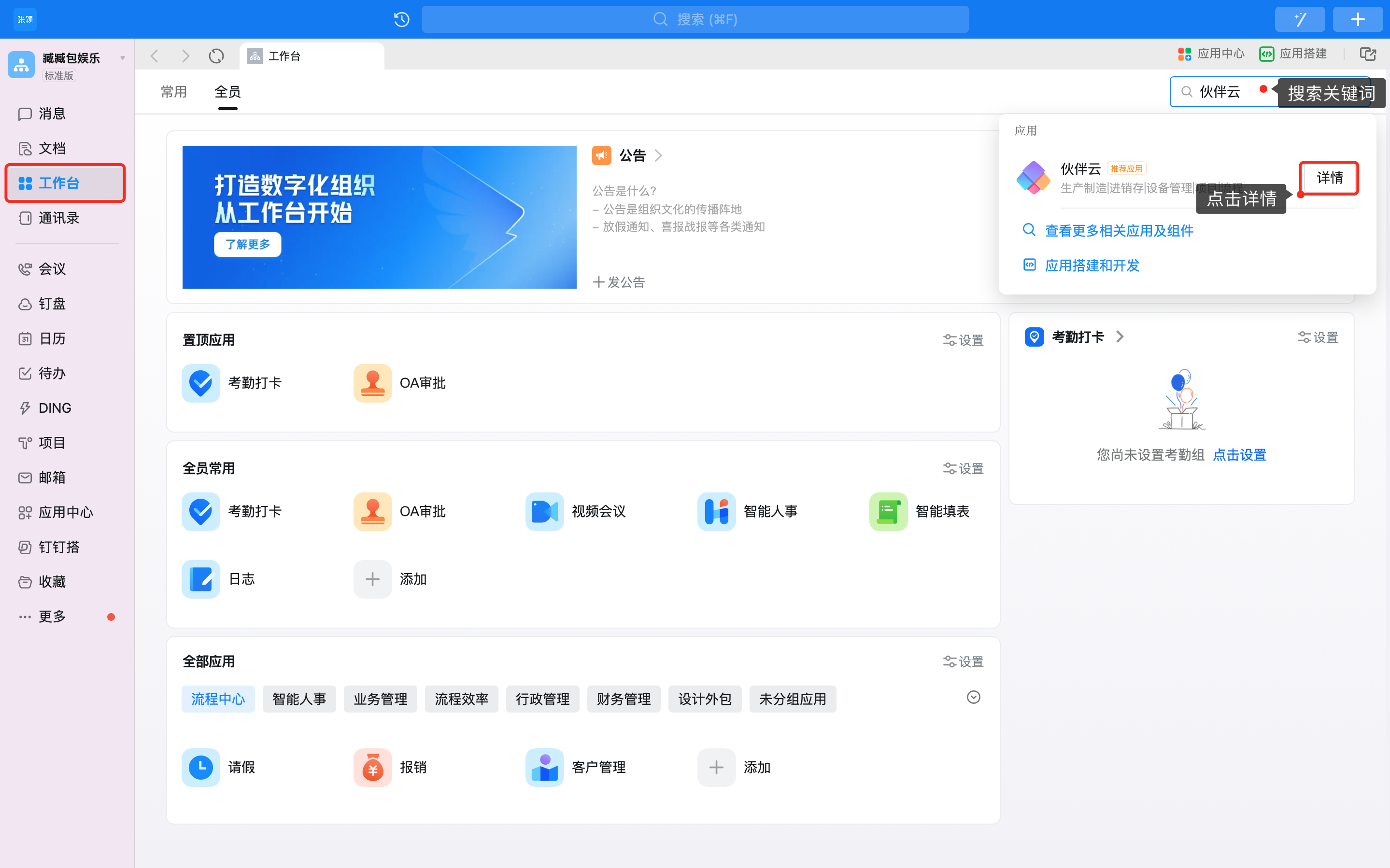Open 考勤打卡 in 全员常用
The image size is (1390, 868).
[232, 512]
